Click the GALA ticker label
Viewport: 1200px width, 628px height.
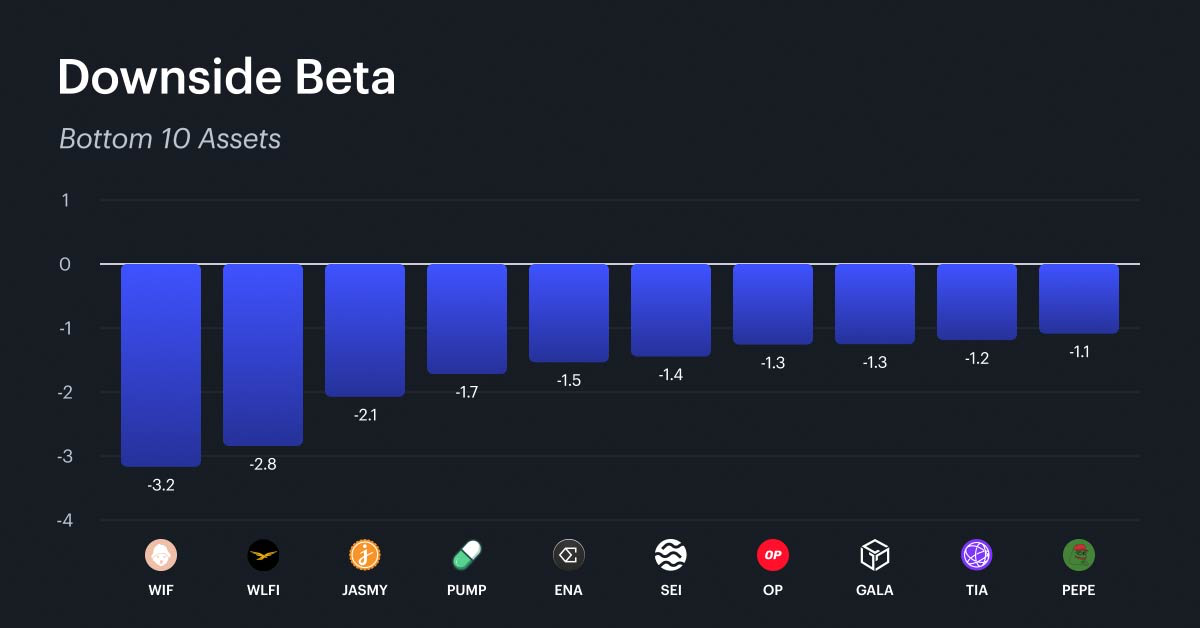coord(875,590)
